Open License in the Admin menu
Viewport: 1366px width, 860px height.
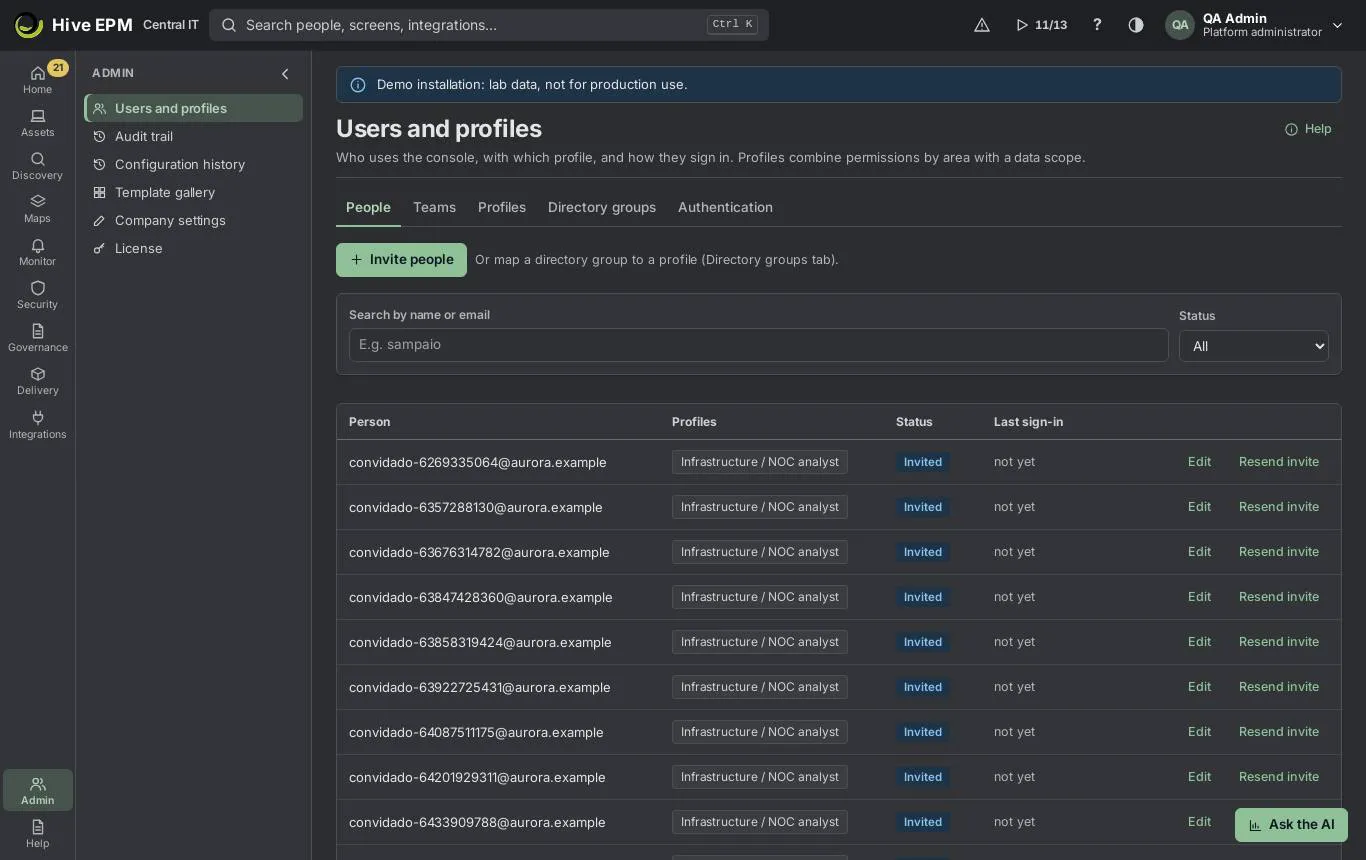tap(193, 248)
